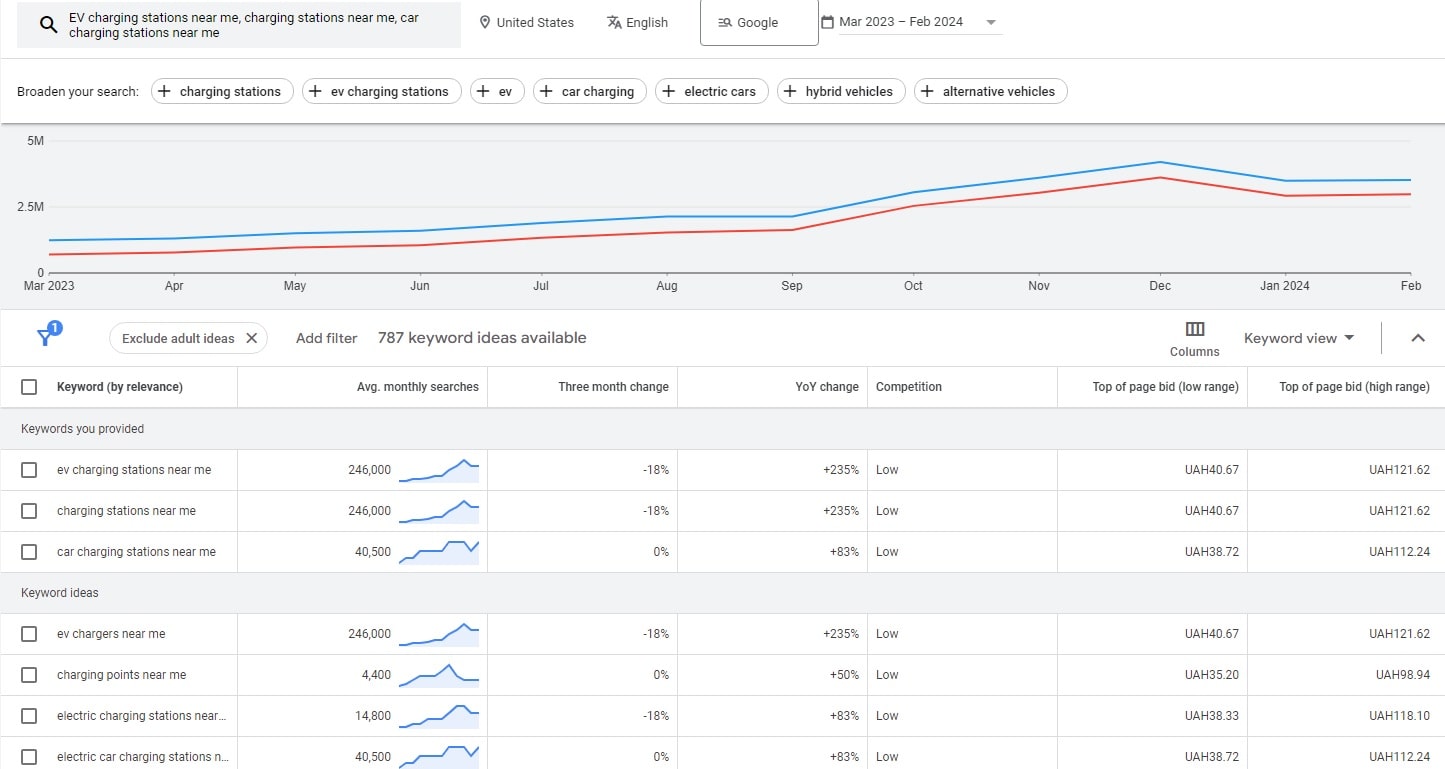
Task: Remove the Exclude adult ideas filter
Action: click(251, 338)
